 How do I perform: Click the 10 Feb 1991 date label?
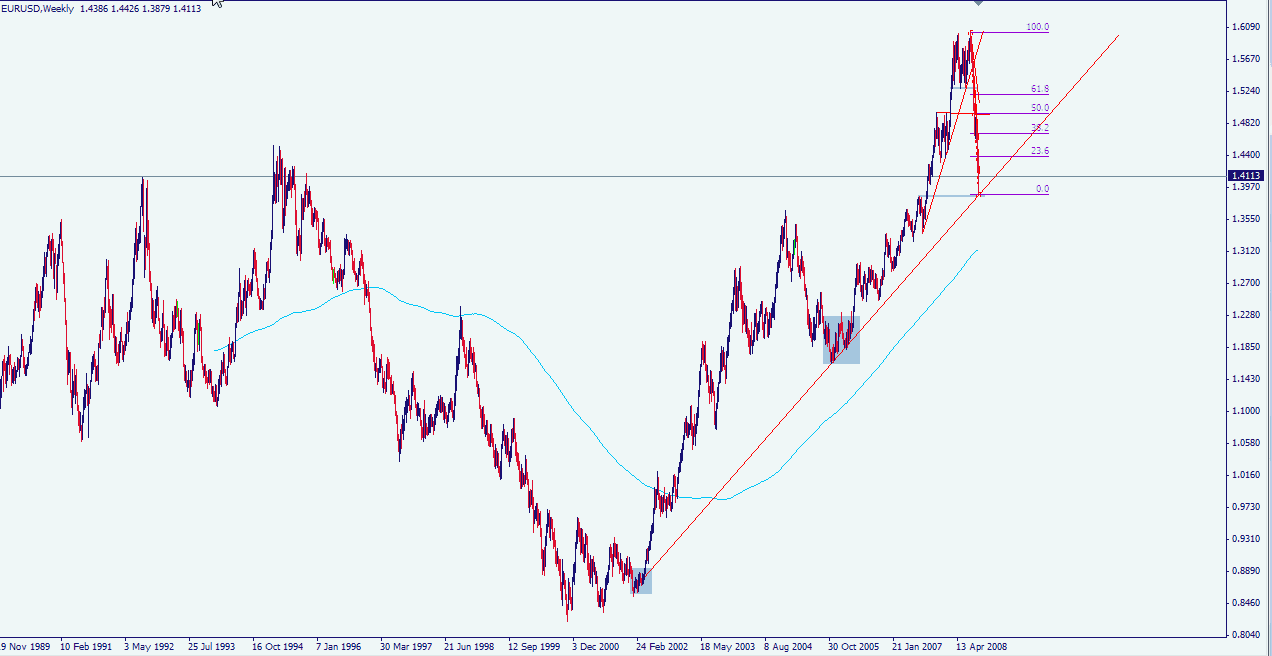point(86,647)
